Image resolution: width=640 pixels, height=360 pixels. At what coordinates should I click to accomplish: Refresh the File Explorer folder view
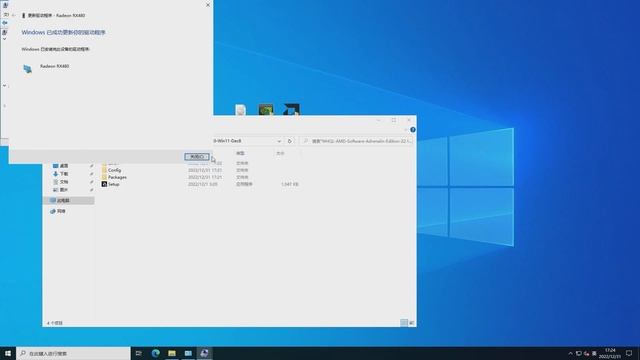click(x=289, y=141)
